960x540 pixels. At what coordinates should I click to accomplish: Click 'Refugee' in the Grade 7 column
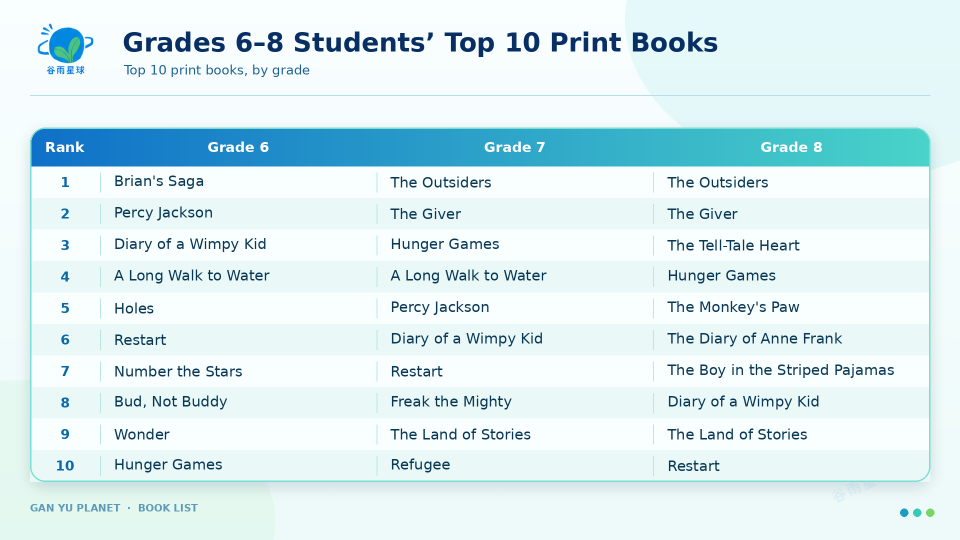click(420, 465)
